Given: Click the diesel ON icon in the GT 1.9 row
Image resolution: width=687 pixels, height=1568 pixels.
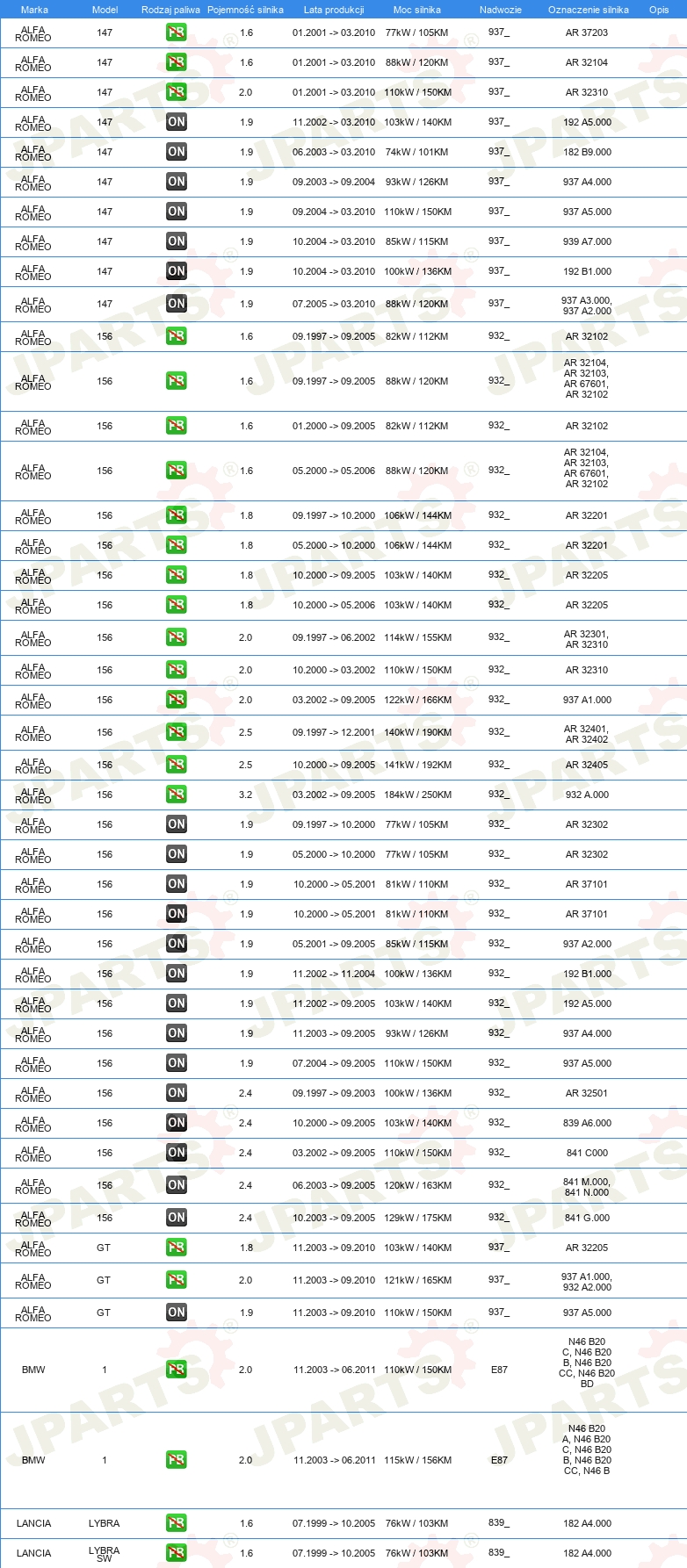Looking at the screenshot, I should (176, 1313).
